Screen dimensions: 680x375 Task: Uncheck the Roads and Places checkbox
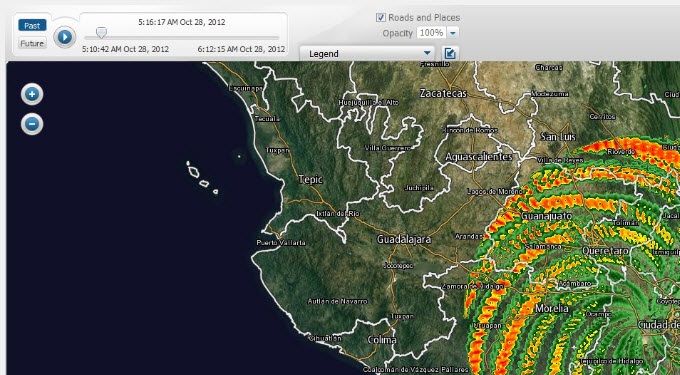(x=381, y=17)
